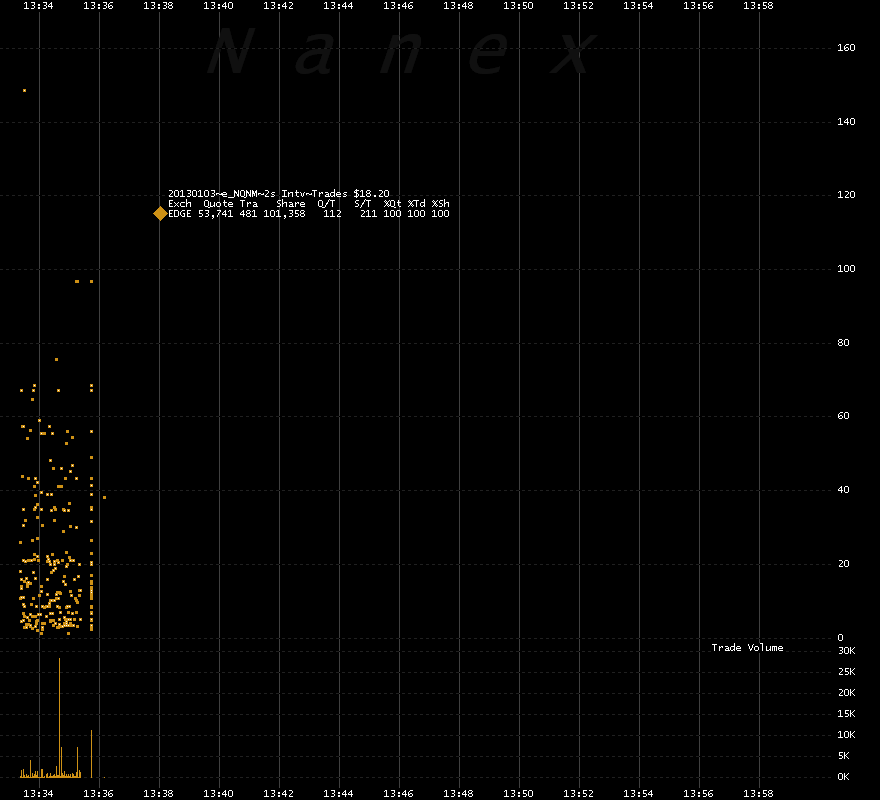The height and width of the screenshot is (800, 880).
Task: Click '13:44' on the bottom time axis
Action: tap(338, 794)
